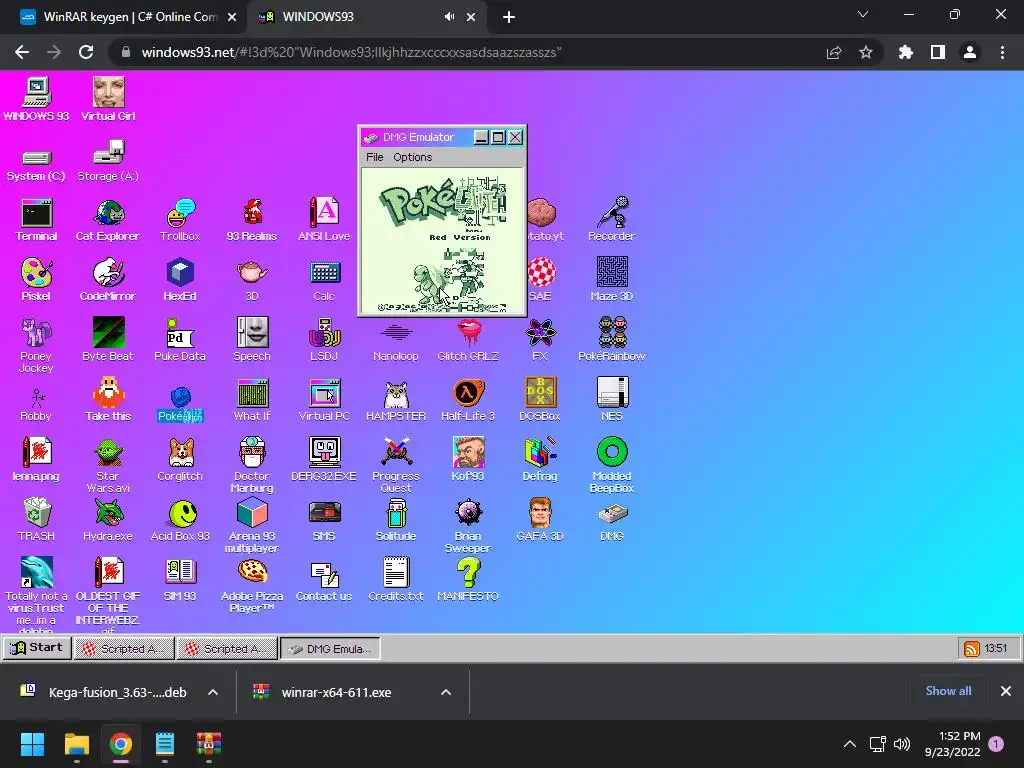This screenshot has height=768, width=1024.
Task: Open Acid Box 93 smiley icon
Action: [180, 520]
